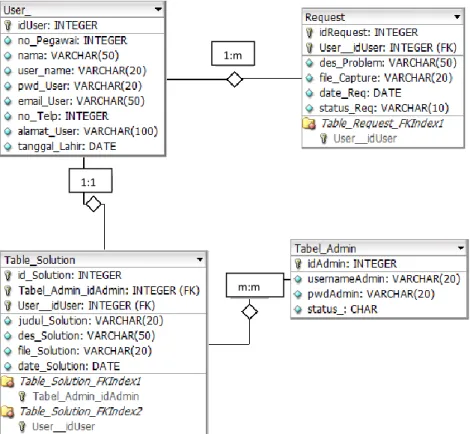Click diamond icon beside status_Req

[x=309, y=108]
